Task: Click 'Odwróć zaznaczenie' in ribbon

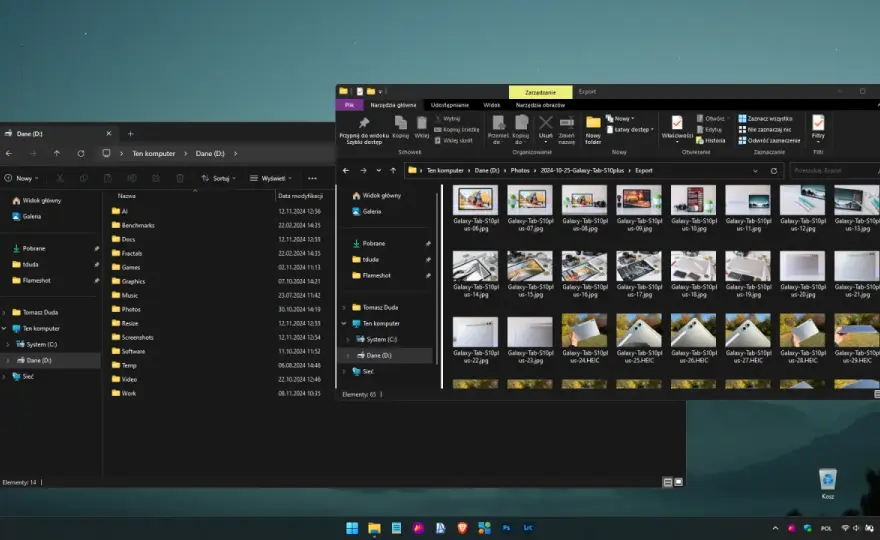Action: click(769, 141)
